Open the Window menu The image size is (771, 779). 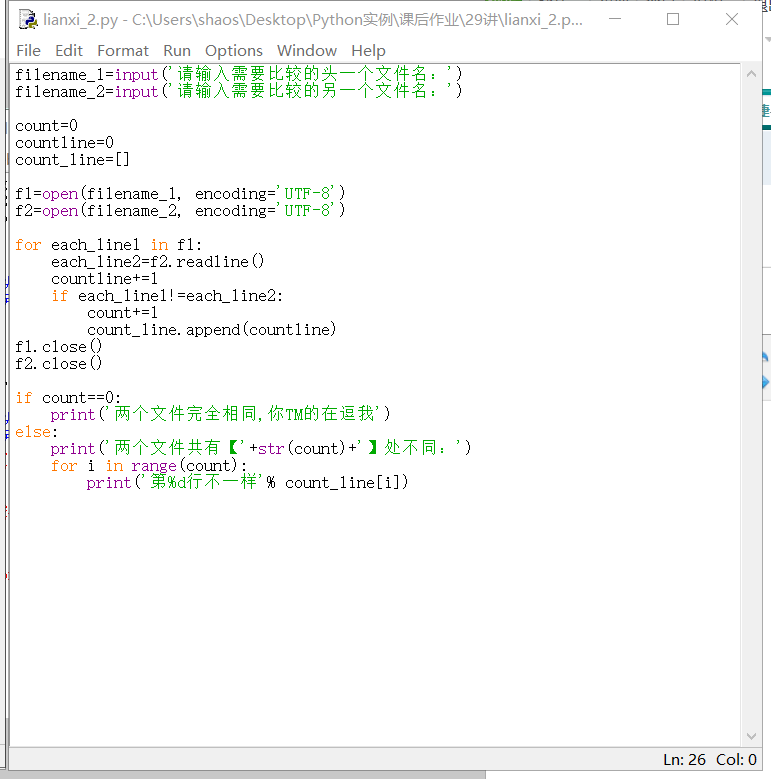307,50
